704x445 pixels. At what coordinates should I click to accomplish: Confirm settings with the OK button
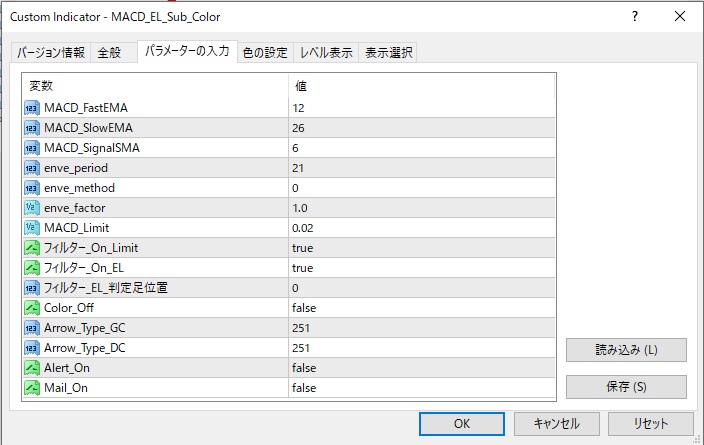461,424
